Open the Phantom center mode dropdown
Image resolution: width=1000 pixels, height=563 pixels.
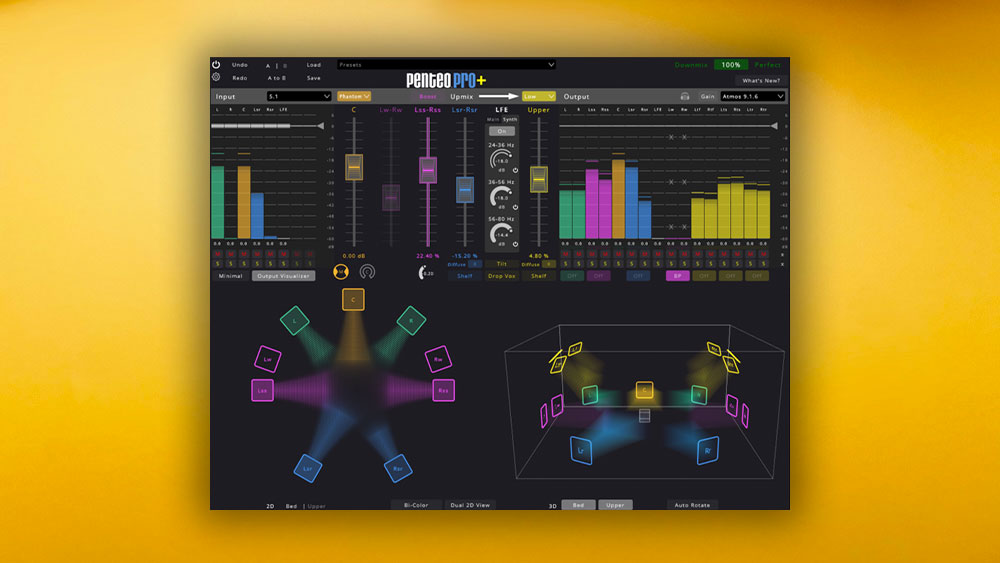pos(354,96)
